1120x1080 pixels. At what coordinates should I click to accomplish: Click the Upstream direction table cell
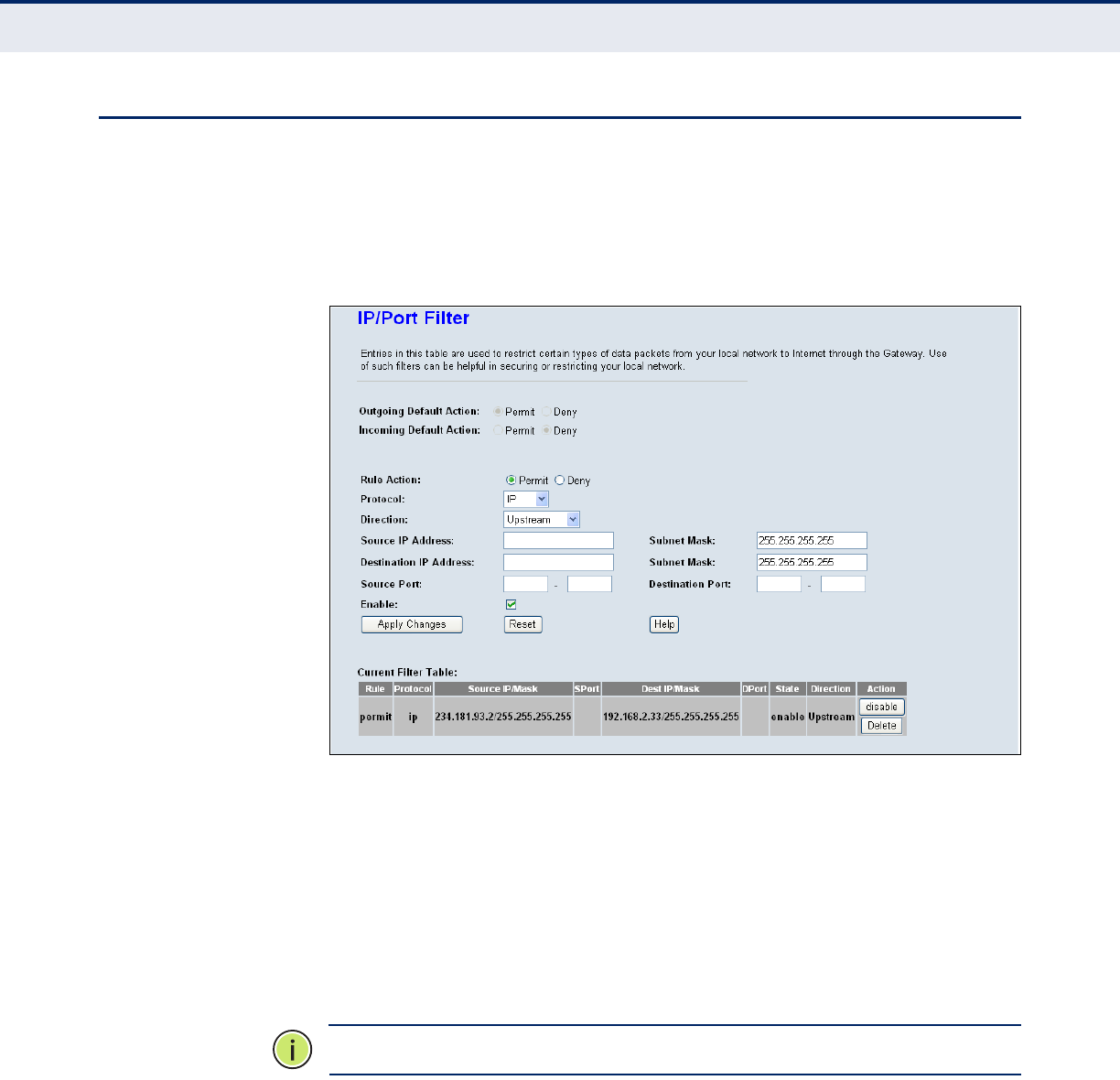831,717
